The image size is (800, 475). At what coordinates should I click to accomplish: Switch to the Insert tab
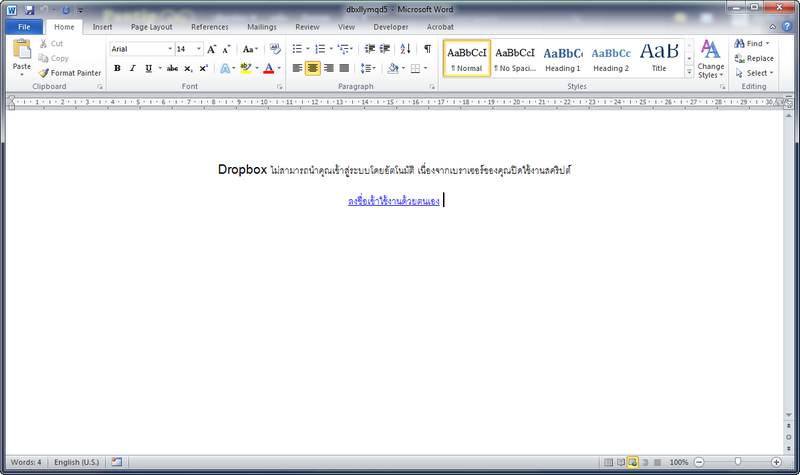[x=102, y=27]
